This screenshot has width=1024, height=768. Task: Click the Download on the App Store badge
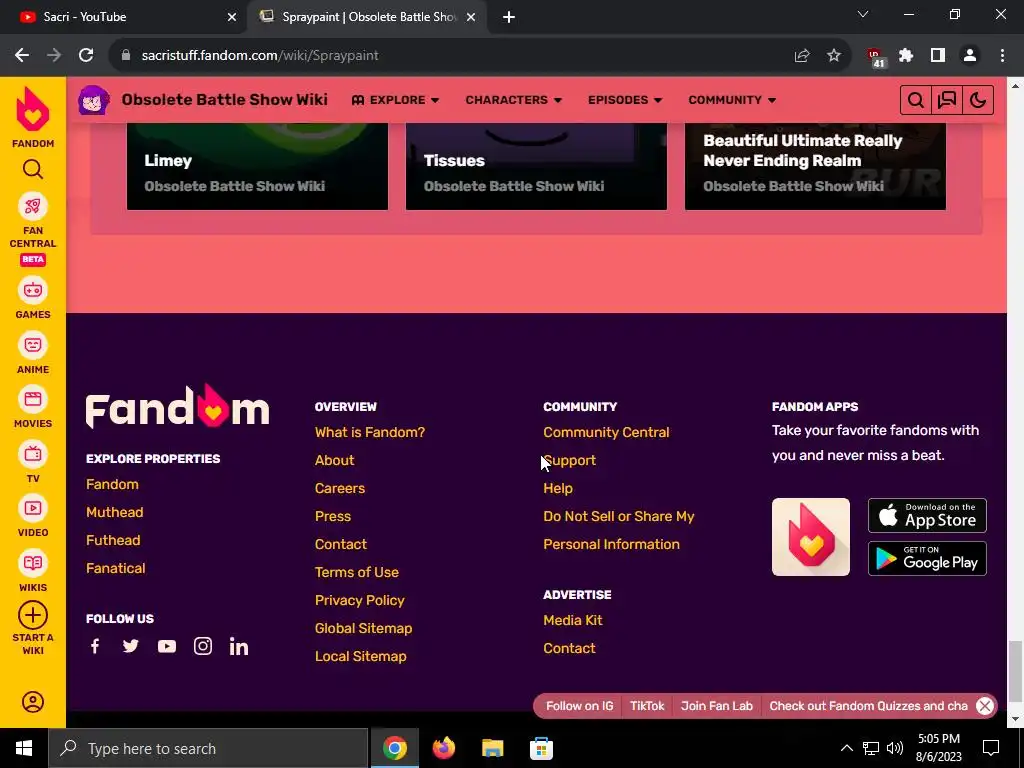click(x=927, y=515)
